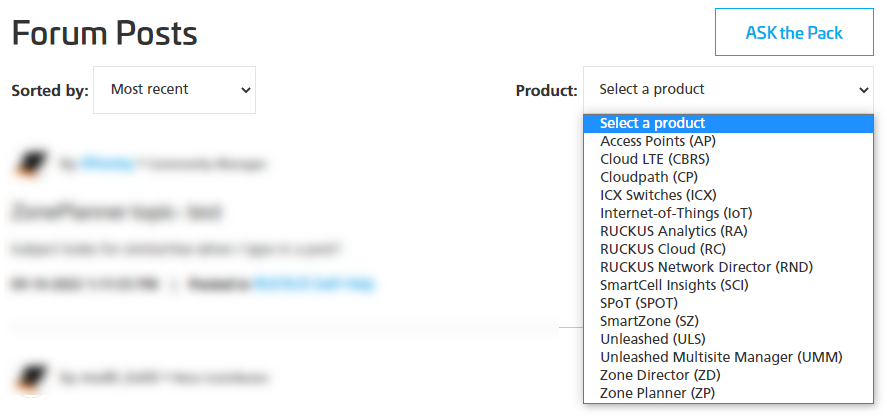
Task: Select Access Points (AP) from list
Action: [x=729, y=141]
